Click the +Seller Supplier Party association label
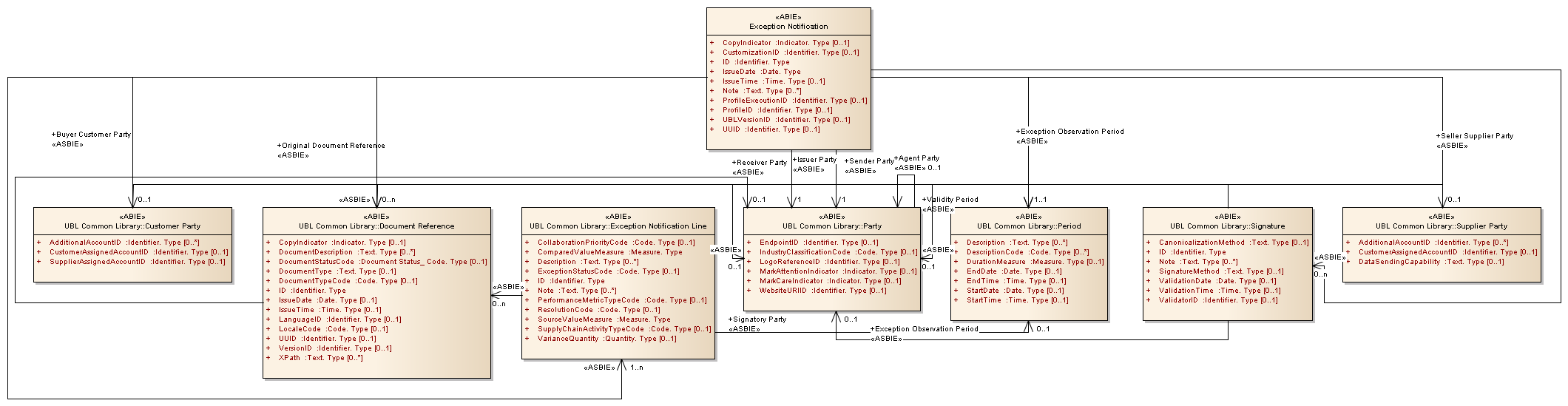Screen dimensions: 1568x406 click(x=1475, y=136)
